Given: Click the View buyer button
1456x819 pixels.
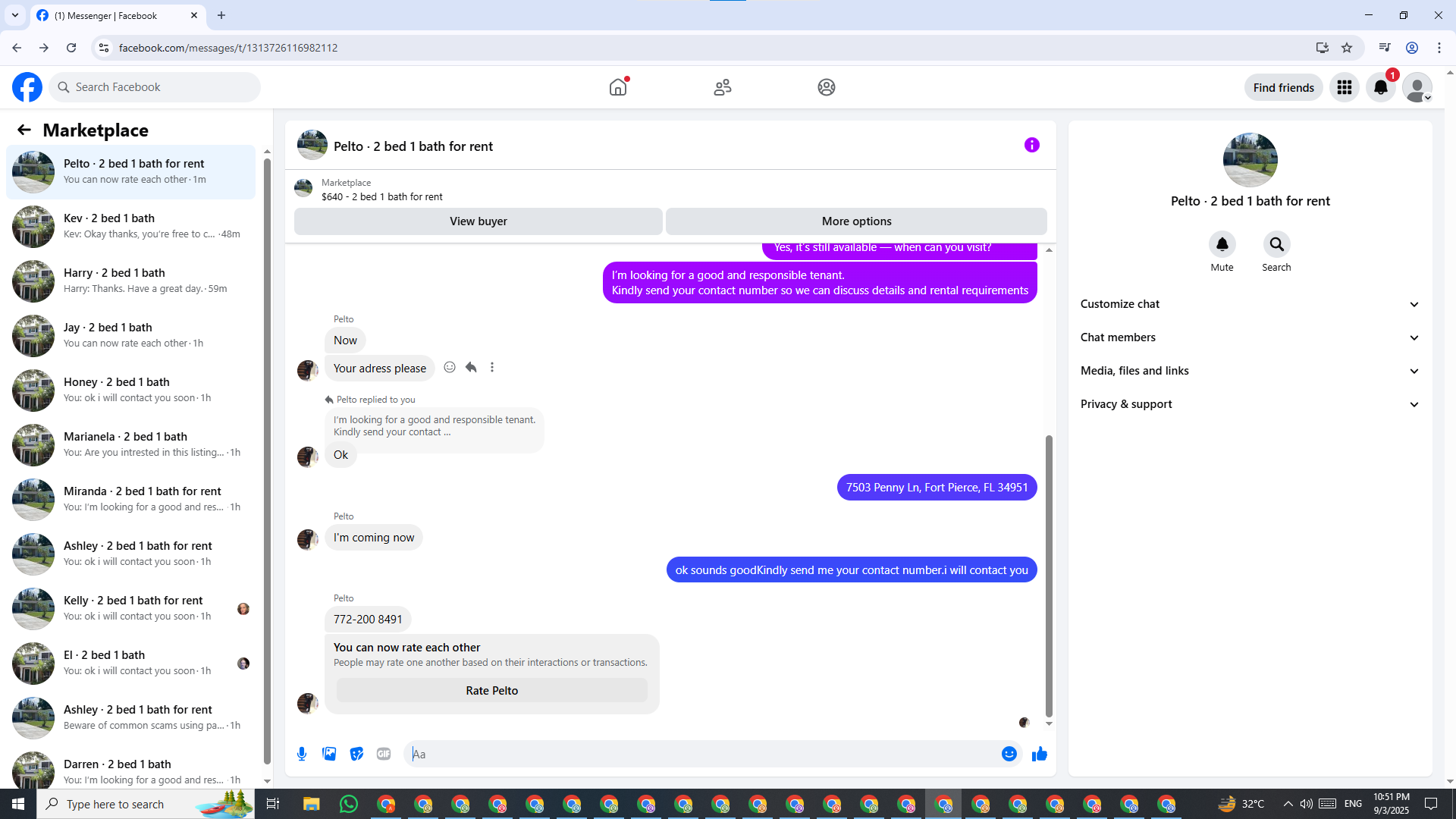Looking at the screenshot, I should point(479,221).
